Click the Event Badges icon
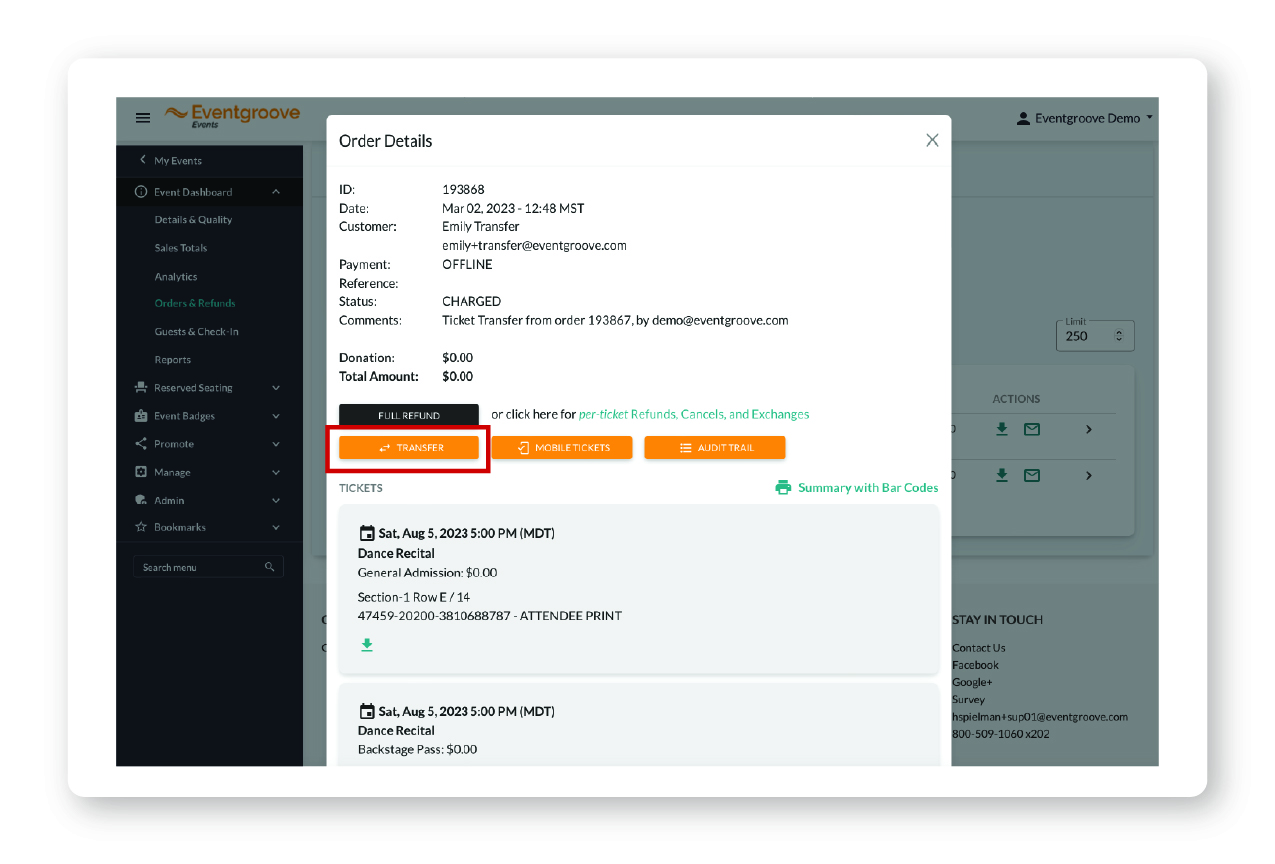 pos(141,416)
